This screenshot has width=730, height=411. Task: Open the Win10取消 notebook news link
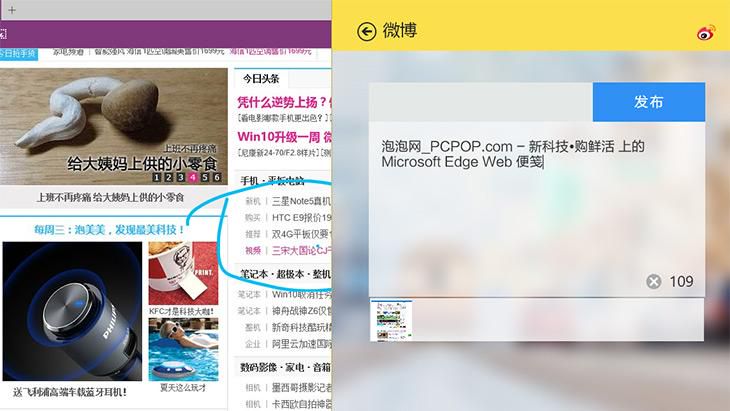coord(302,295)
